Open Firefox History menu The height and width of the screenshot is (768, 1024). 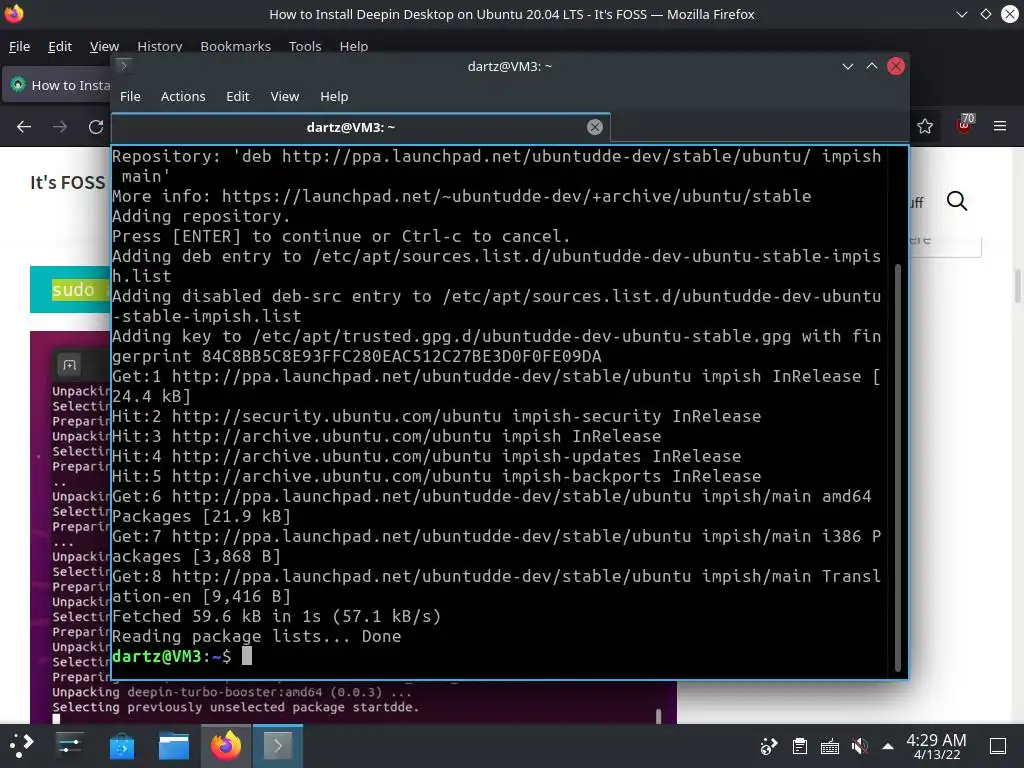(x=159, y=46)
